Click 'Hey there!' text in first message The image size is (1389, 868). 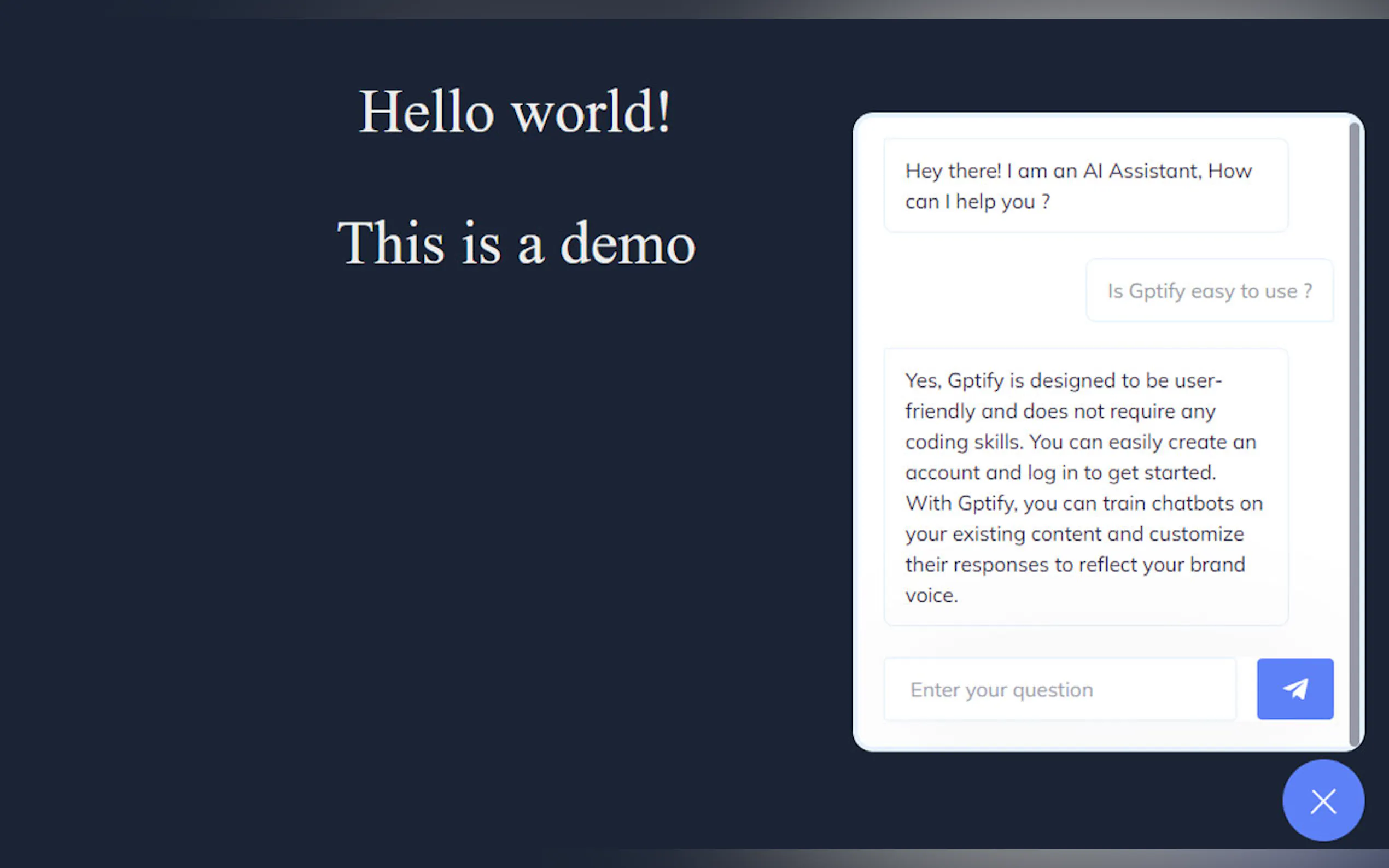pyautogui.click(x=952, y=171)
